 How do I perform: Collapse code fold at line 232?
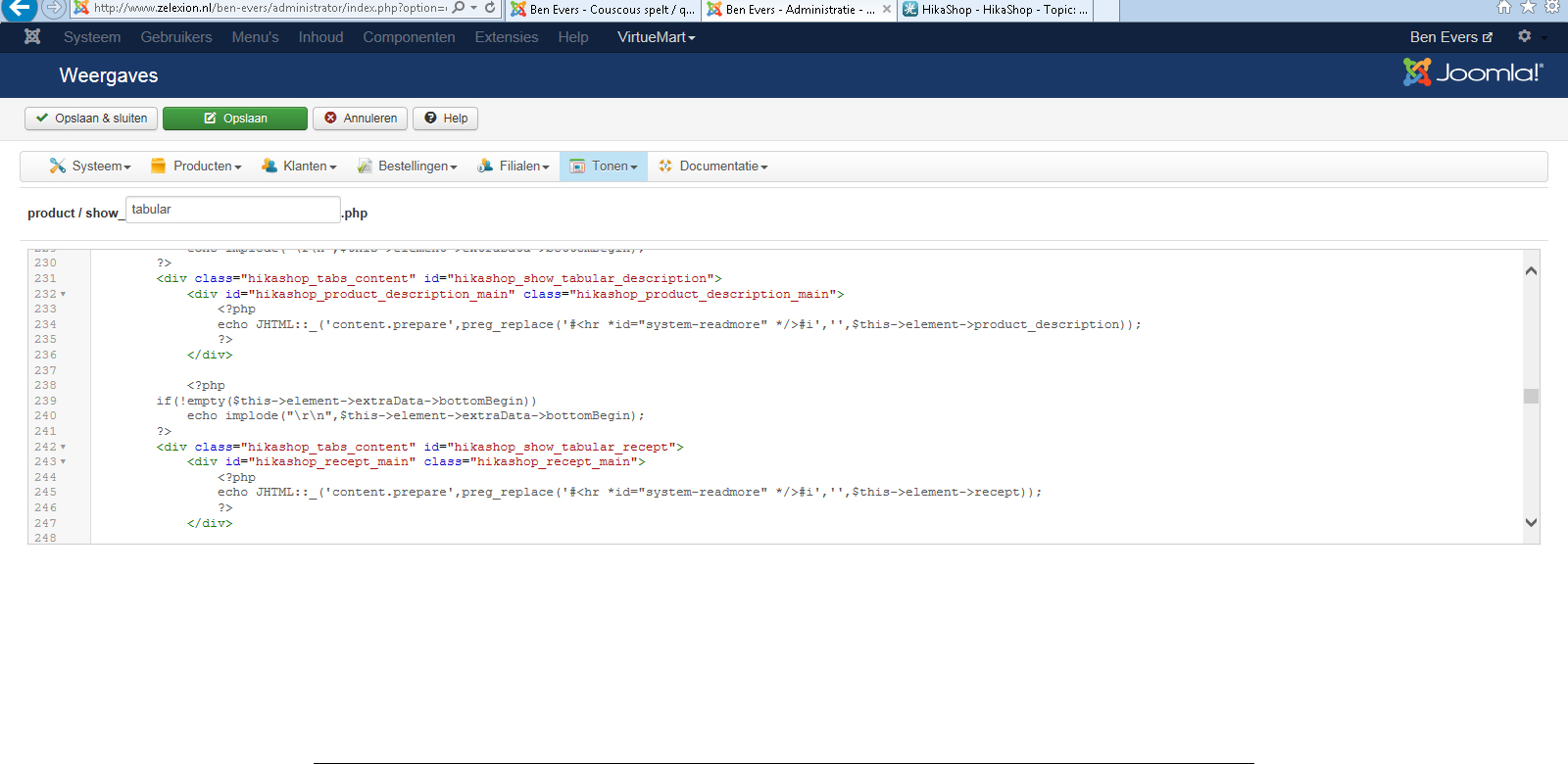coord(64,294)
